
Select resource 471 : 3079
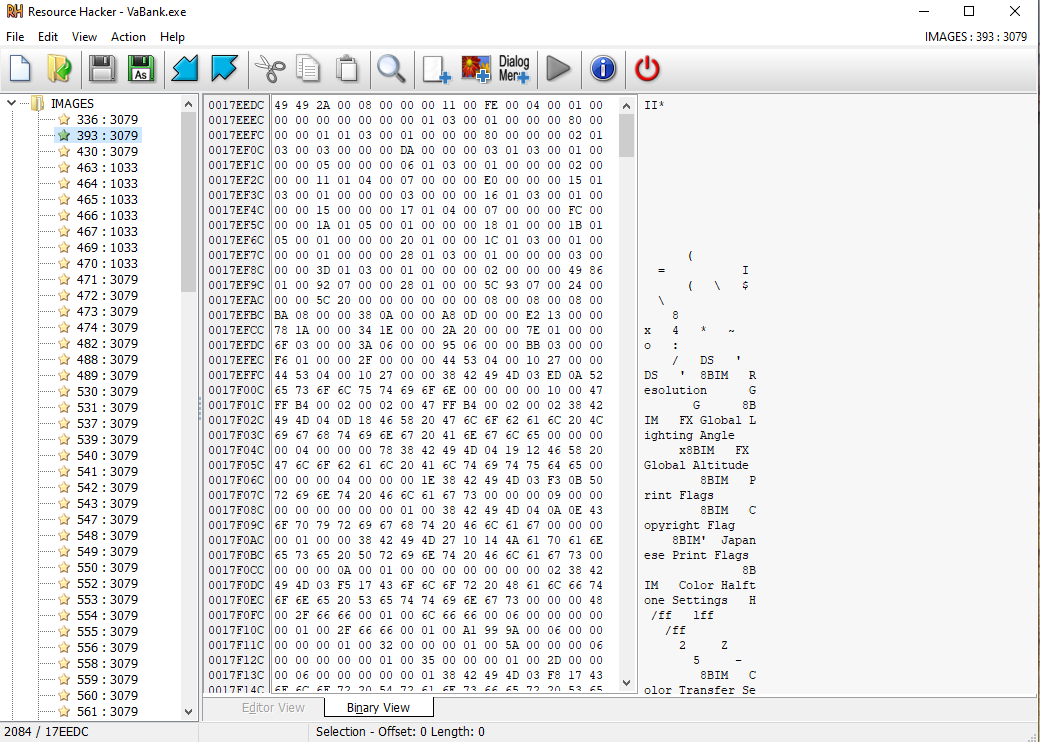[107, 279]
